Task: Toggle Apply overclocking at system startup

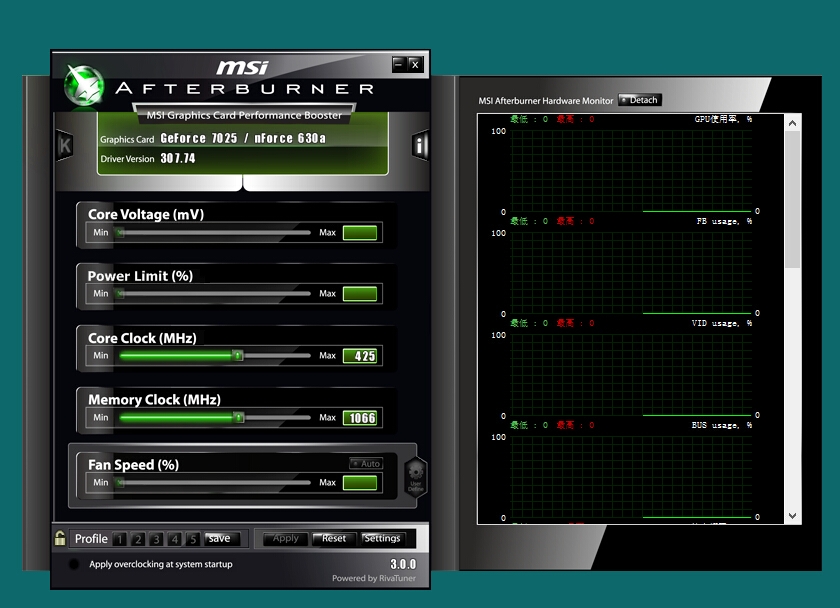Action: point(74,564)
